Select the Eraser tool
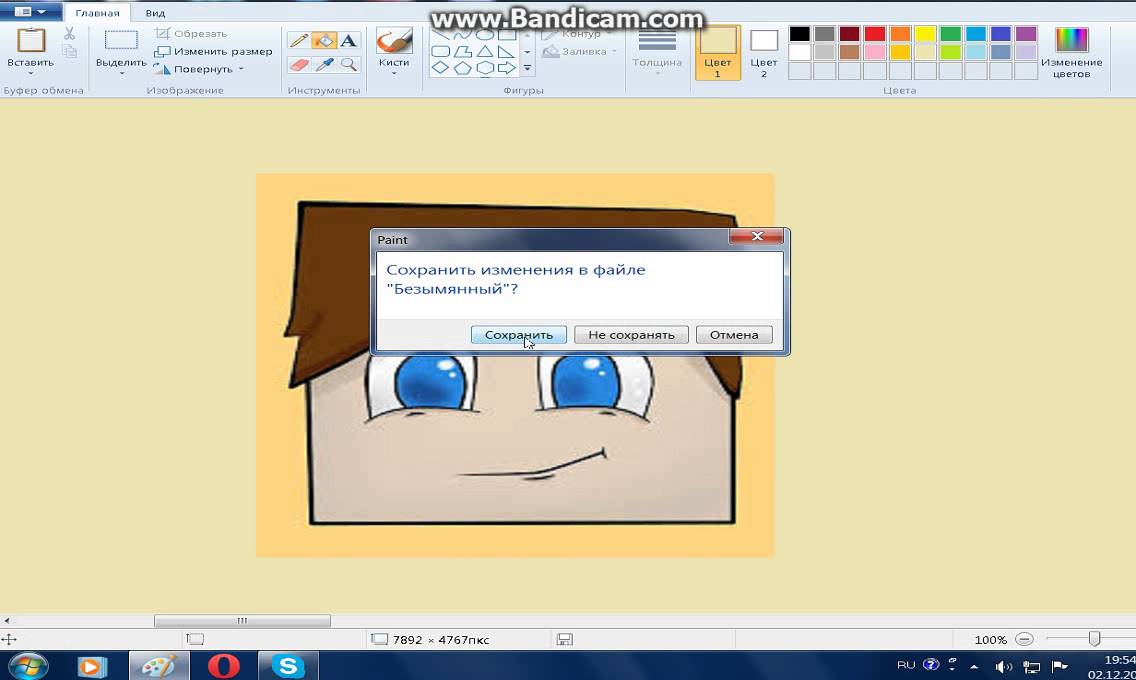The width and height of the screenshot is (1136, 680). [x=298, y=64]
